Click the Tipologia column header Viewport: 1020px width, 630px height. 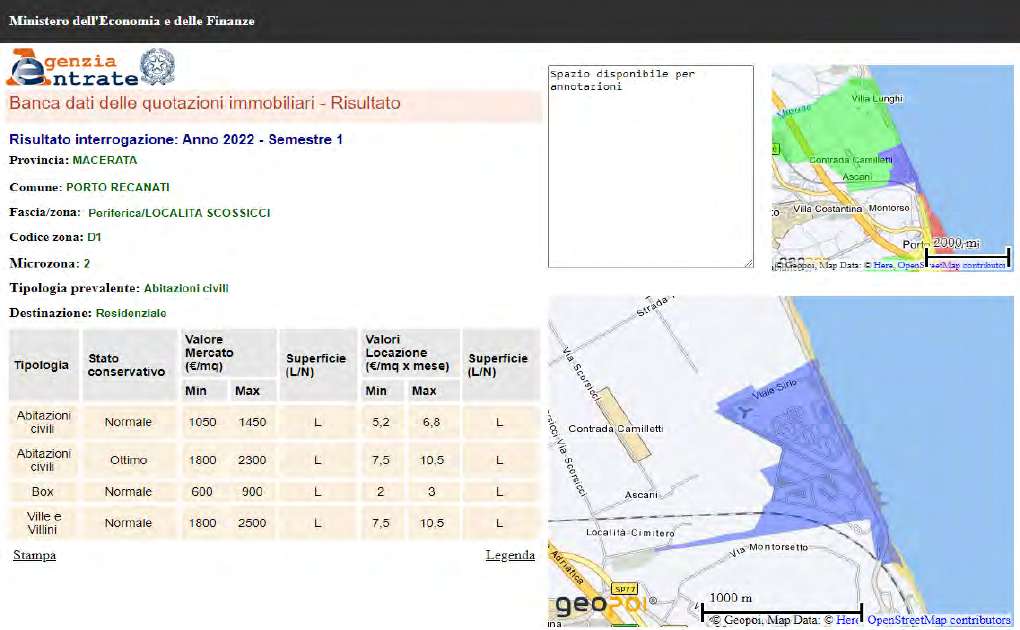coord(42,365)
